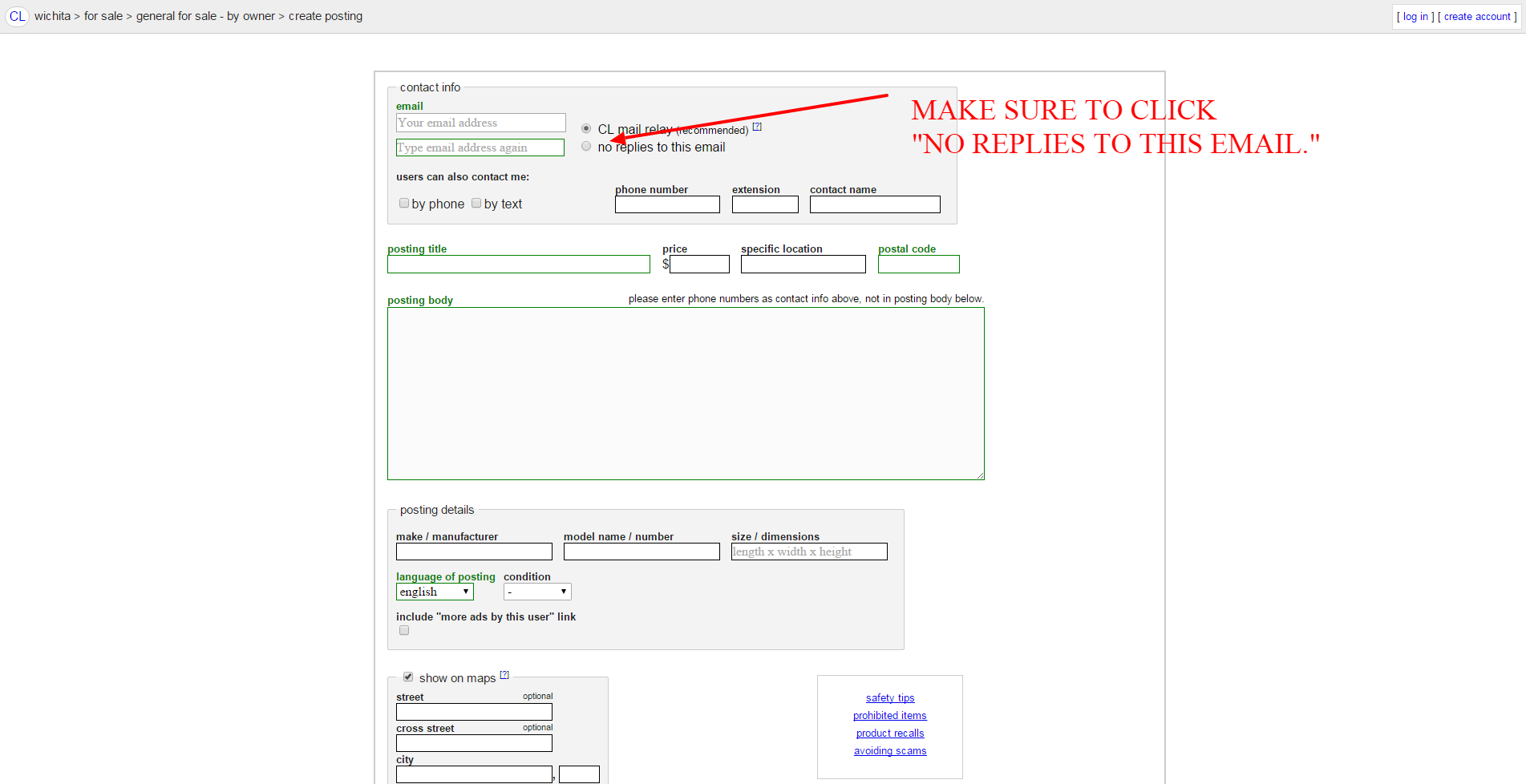Enable contact by text checkbox
This screenshot has height=784, width=1526.
tap(476, 204)
